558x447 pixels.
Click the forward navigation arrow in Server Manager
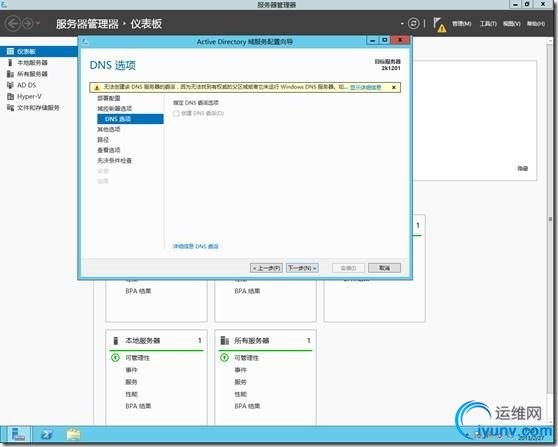pos(28,24)
